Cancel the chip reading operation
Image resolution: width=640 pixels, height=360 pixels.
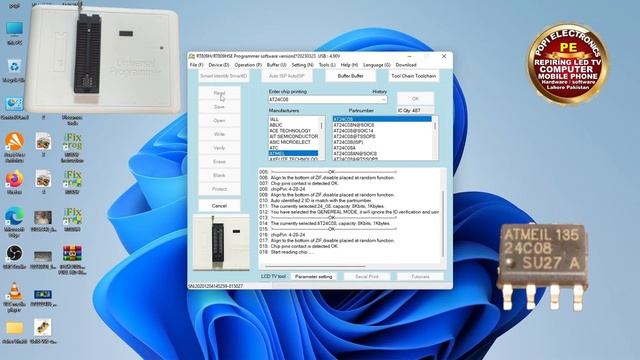219,206
